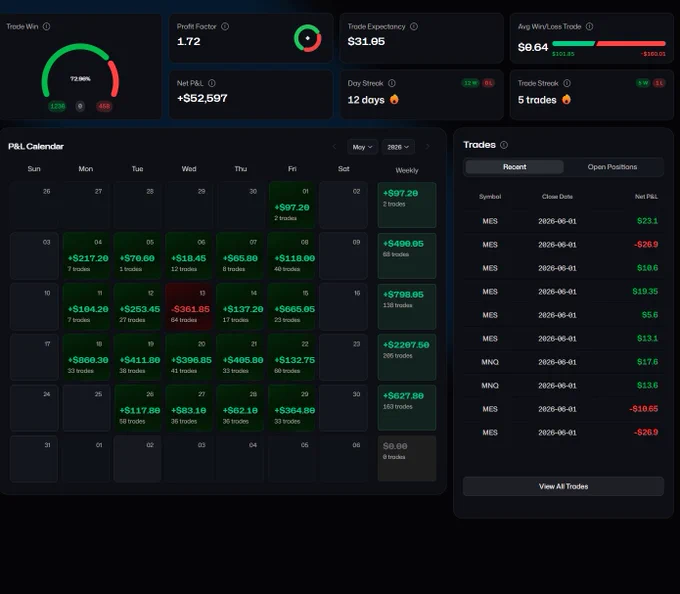Select calendar day 21 with +$405.80
Screen dimensions: 680x594
point(240,357)
